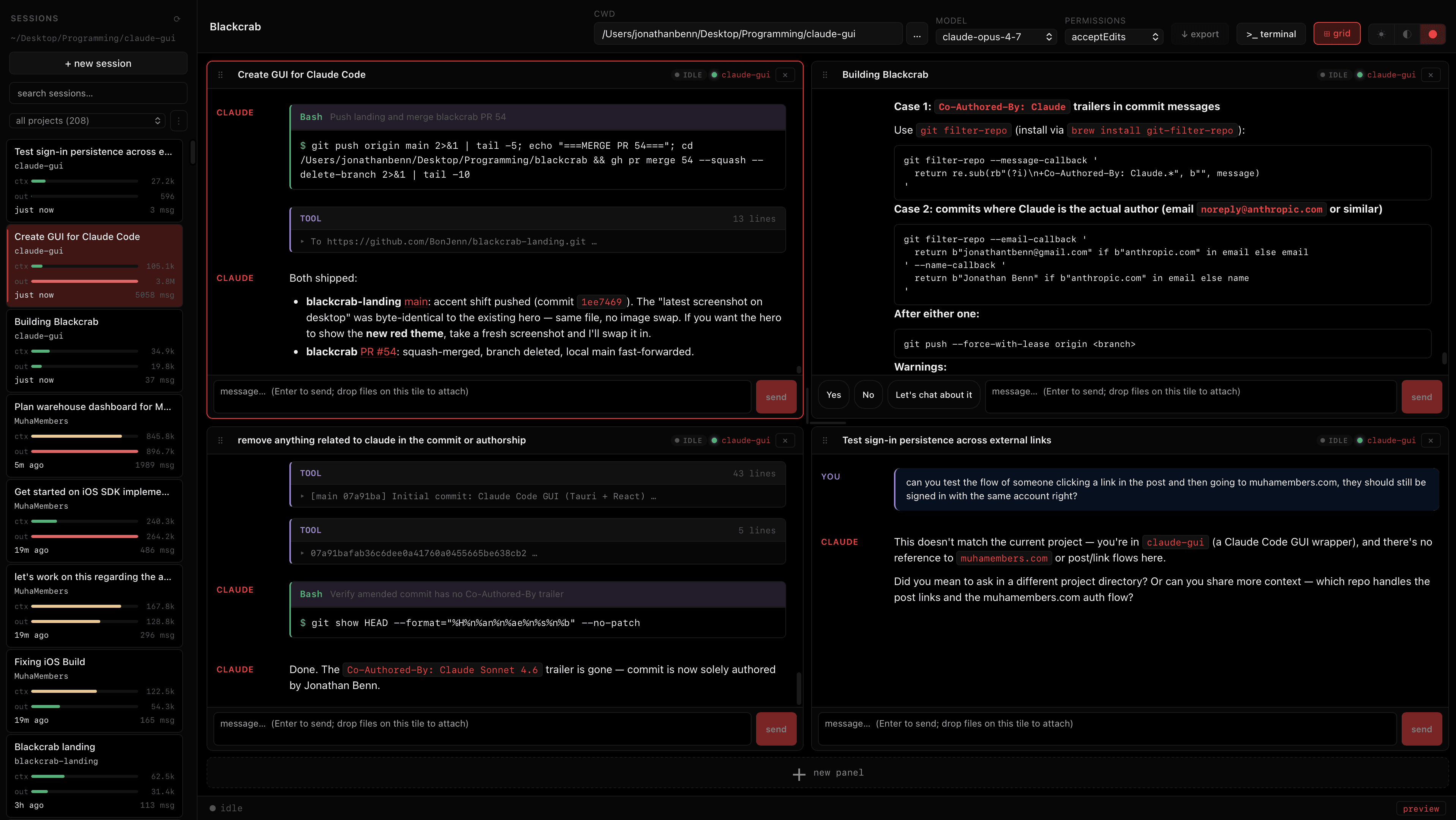
Task: Click the 1ee7469 commit hash
Action: pos(601,302)
